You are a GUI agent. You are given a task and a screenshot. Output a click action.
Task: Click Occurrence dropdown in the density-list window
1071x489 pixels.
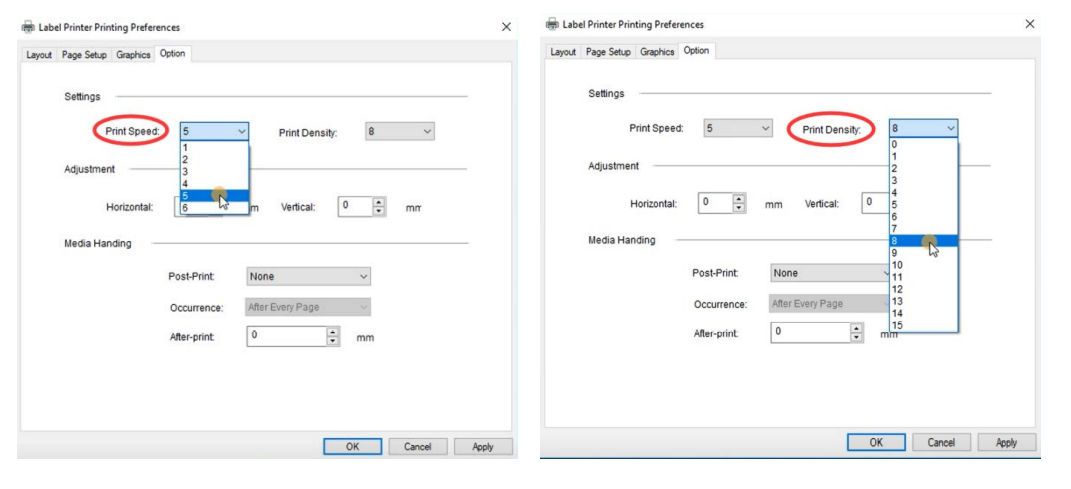click(830, 304)
